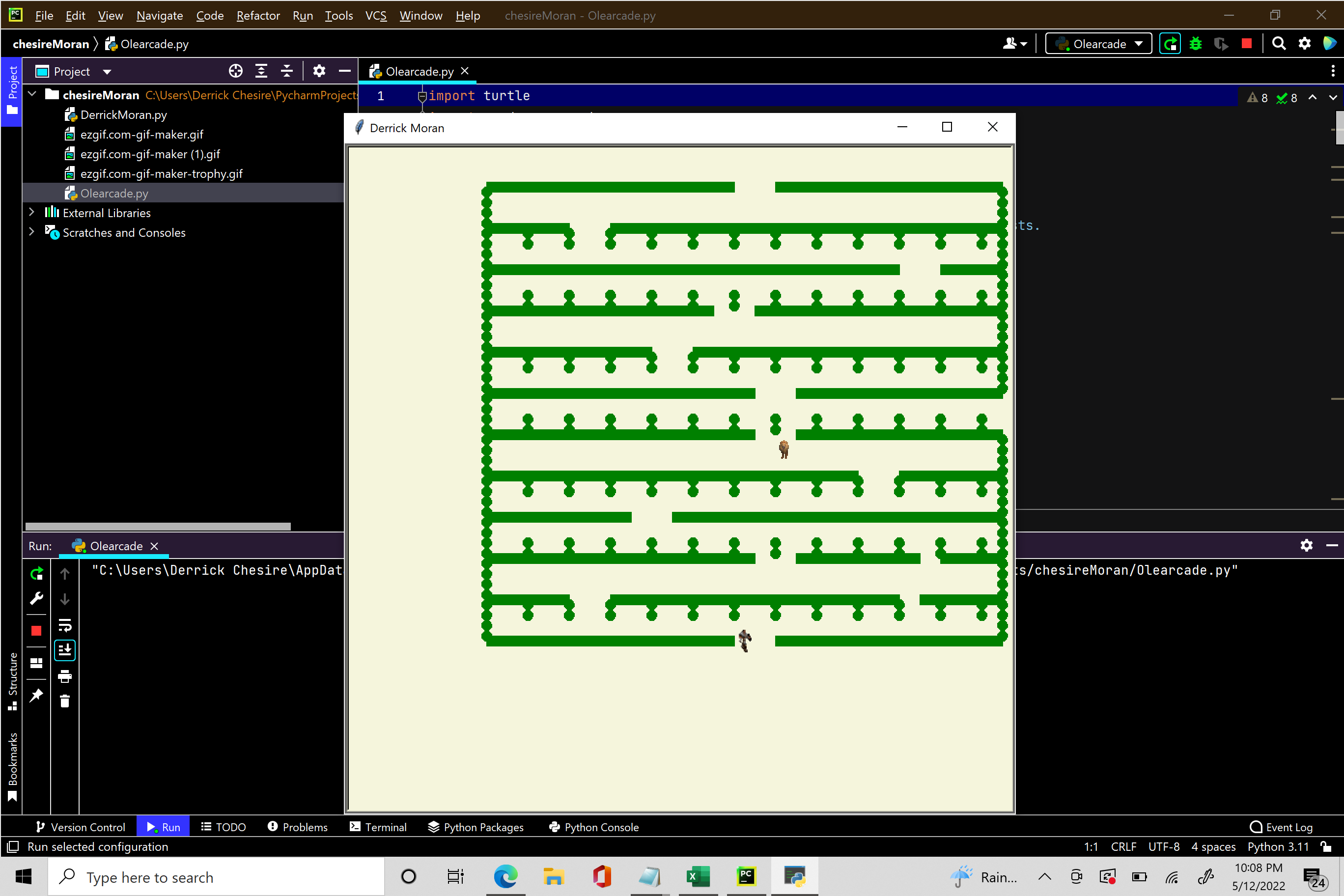The height and width of the screenshot is (896, 1344).
Task: Expand External Libraries node
Action: click(x=32, y=213)
